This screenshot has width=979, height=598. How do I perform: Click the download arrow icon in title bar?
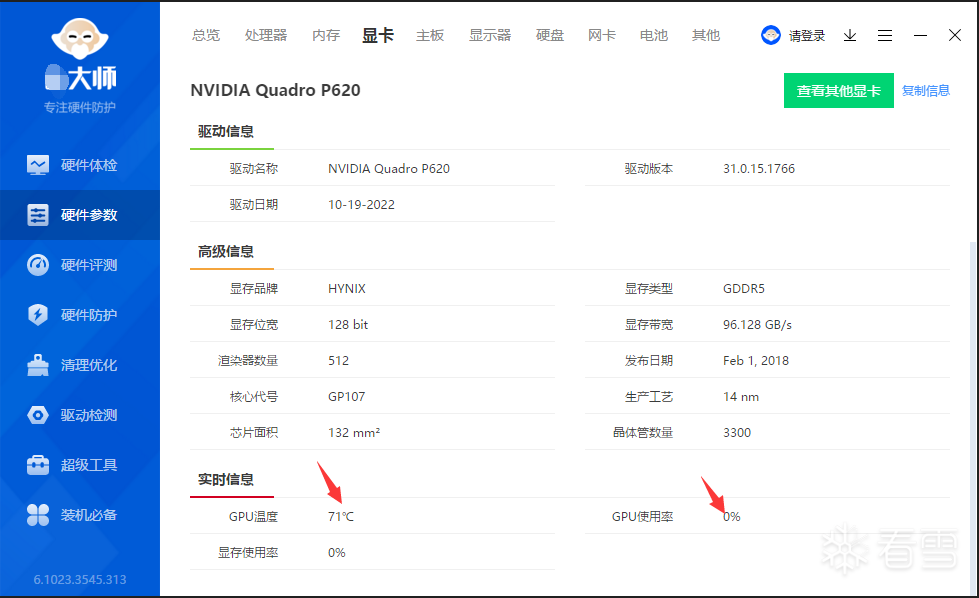(850, 36)
